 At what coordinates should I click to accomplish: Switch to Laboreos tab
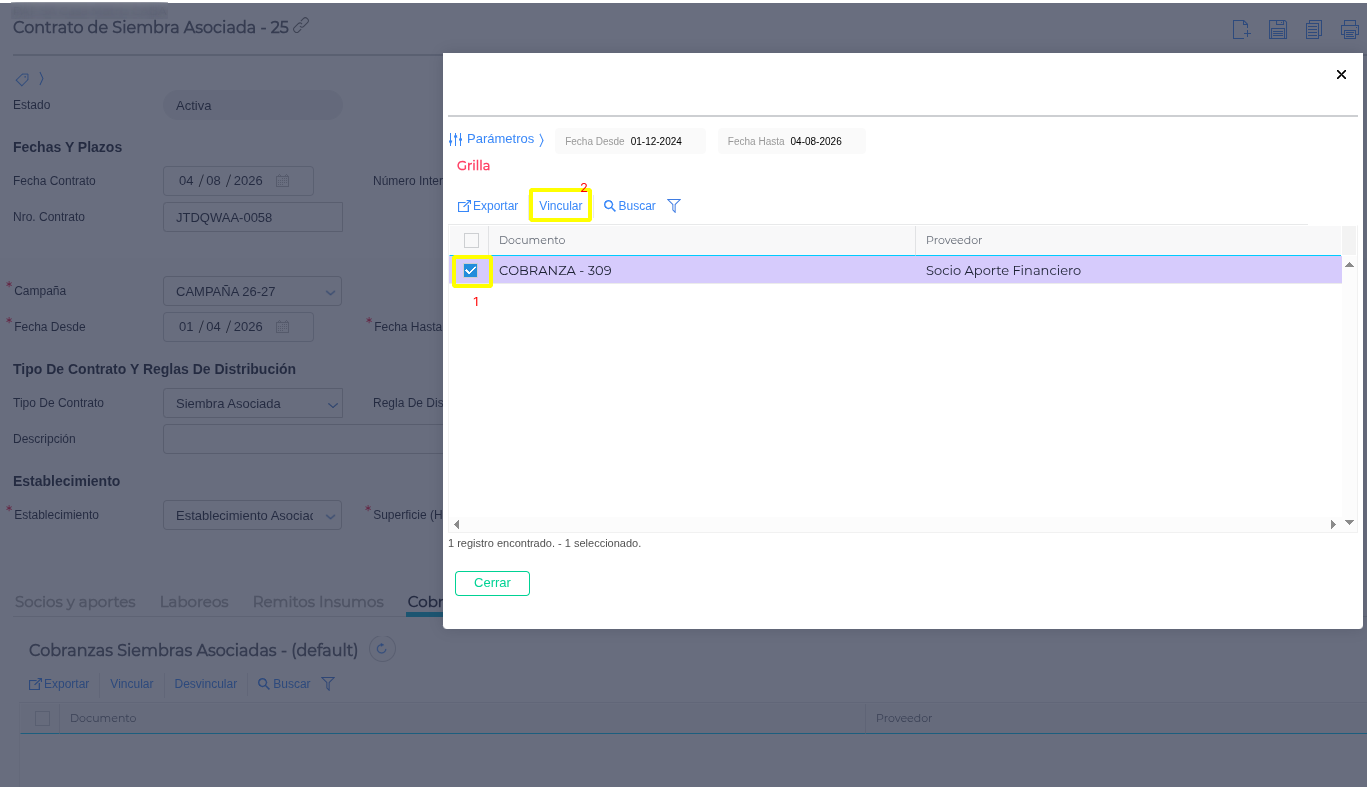(194, 602)
